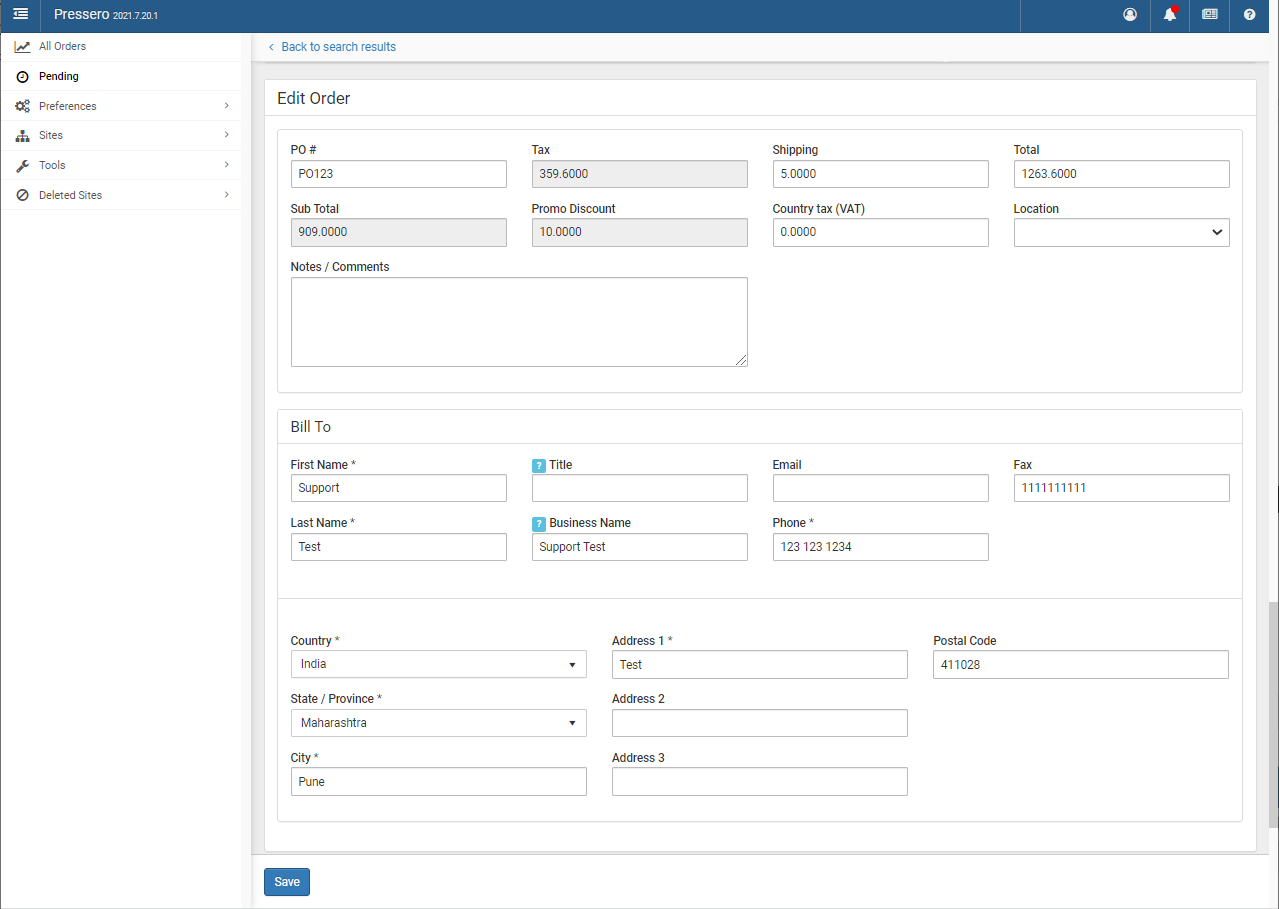
Task: Click the Preferences gears icon
Action: [x=22, y=106]
